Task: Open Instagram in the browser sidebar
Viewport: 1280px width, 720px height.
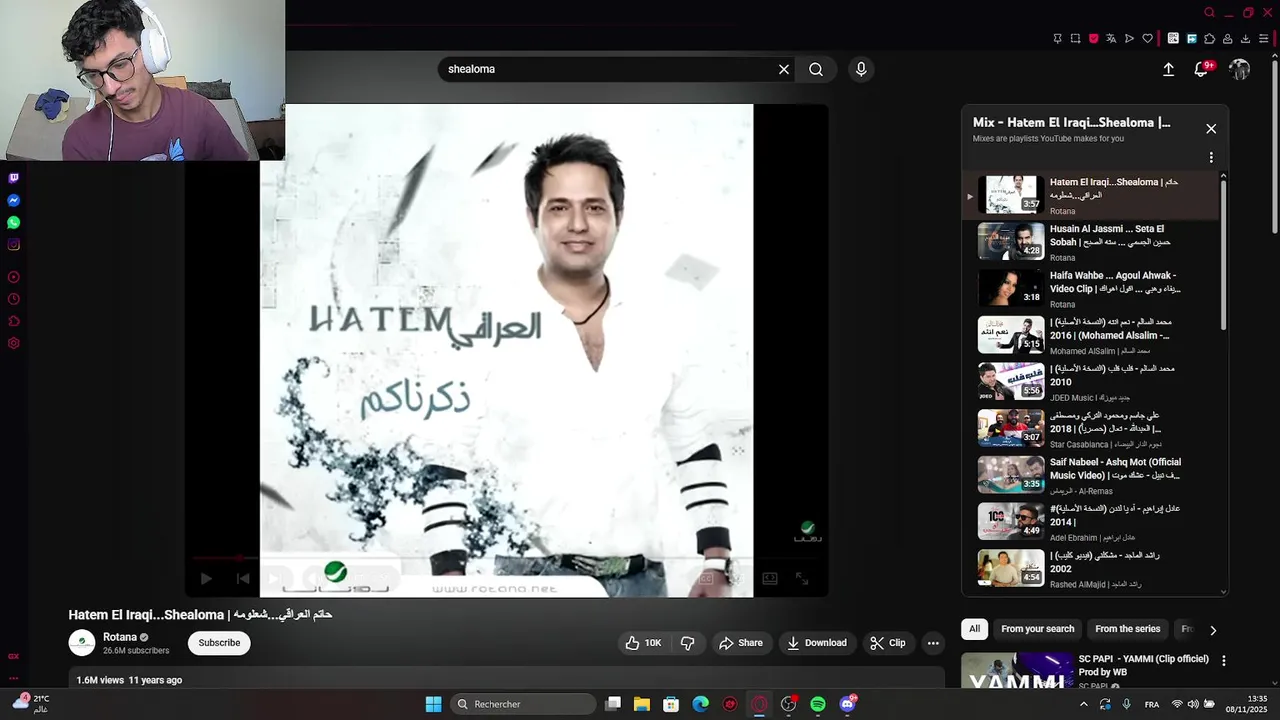Action: (13, 244)
